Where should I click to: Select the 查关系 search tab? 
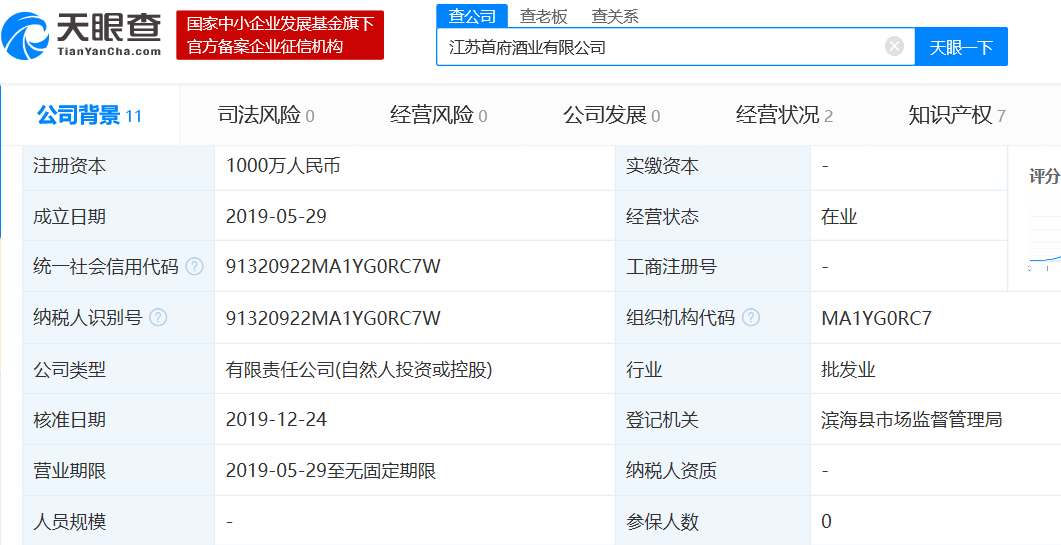click(615, 16)
